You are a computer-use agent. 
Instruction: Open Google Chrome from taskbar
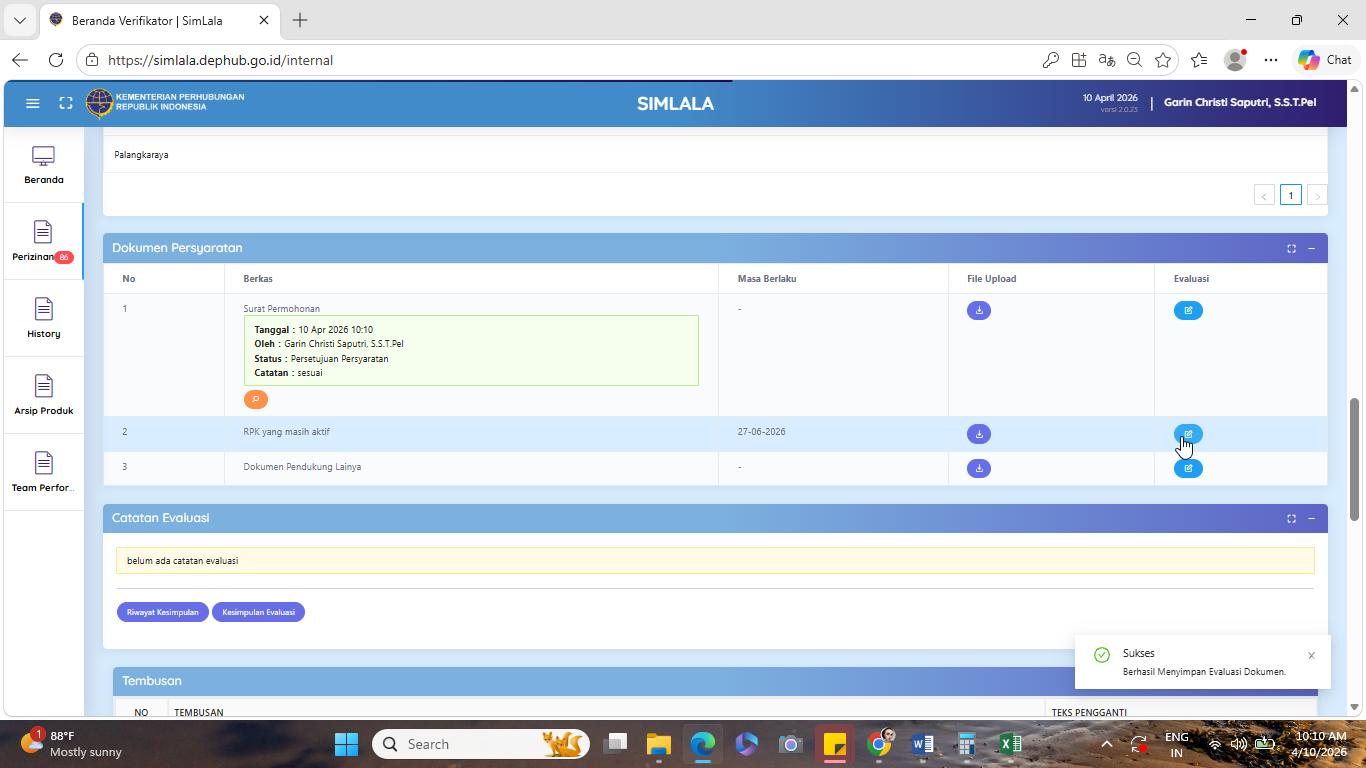coord(879,744)
